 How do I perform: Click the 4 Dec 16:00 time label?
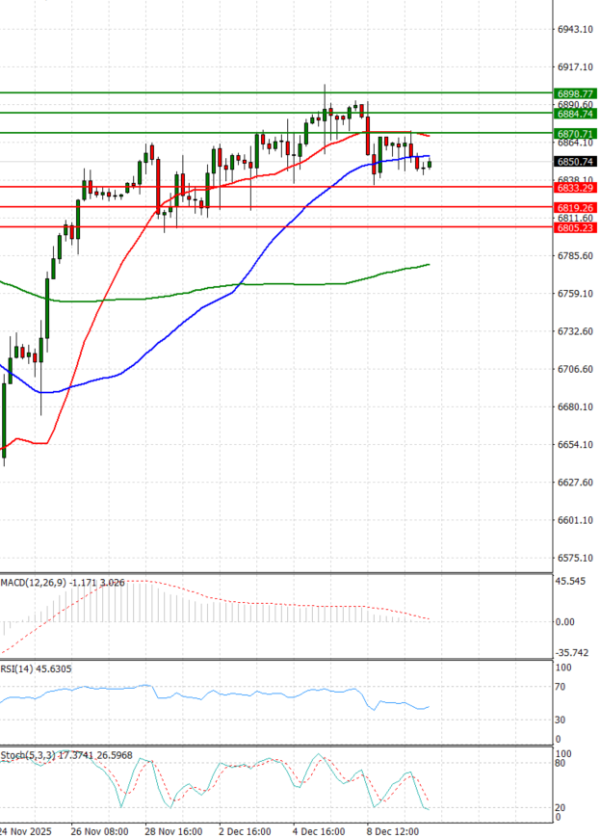(320, 830)
